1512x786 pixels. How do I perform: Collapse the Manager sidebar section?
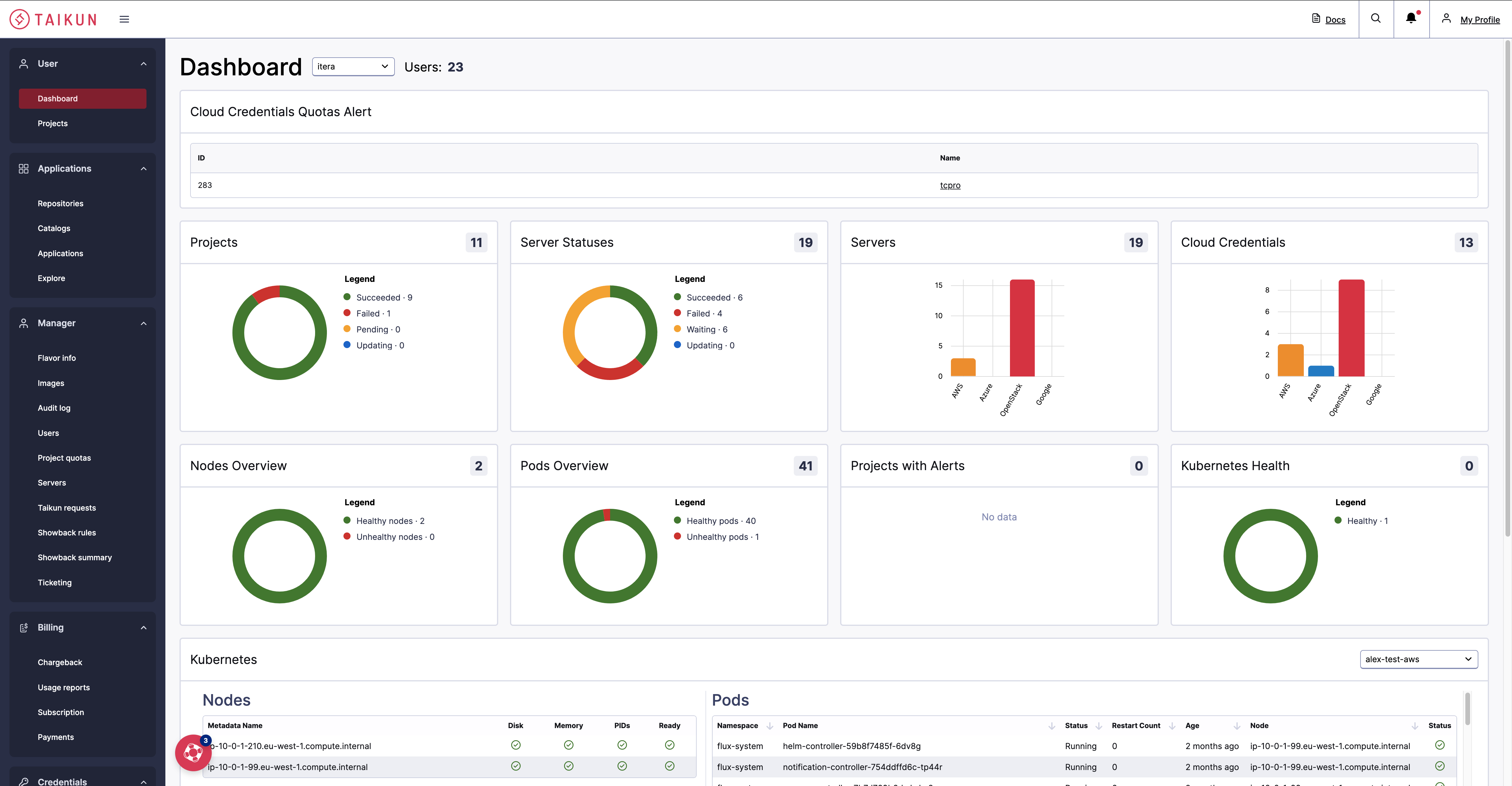click(x=143, y=323)
